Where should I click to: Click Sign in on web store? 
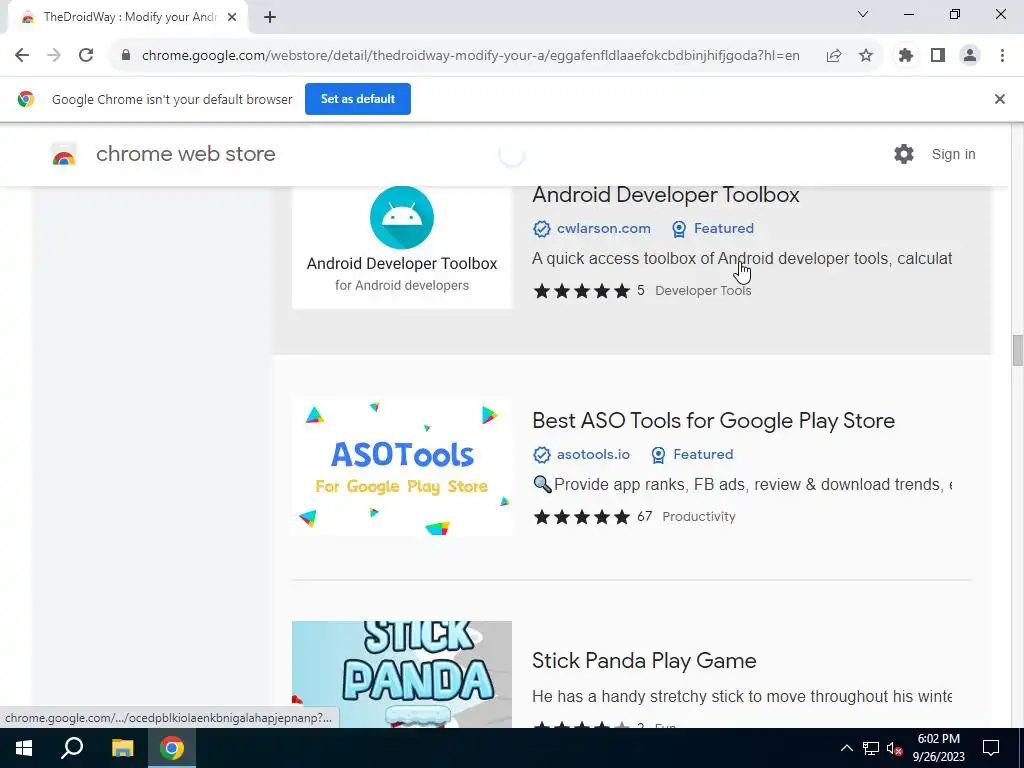pyautogui.click(x=953, y=154)
